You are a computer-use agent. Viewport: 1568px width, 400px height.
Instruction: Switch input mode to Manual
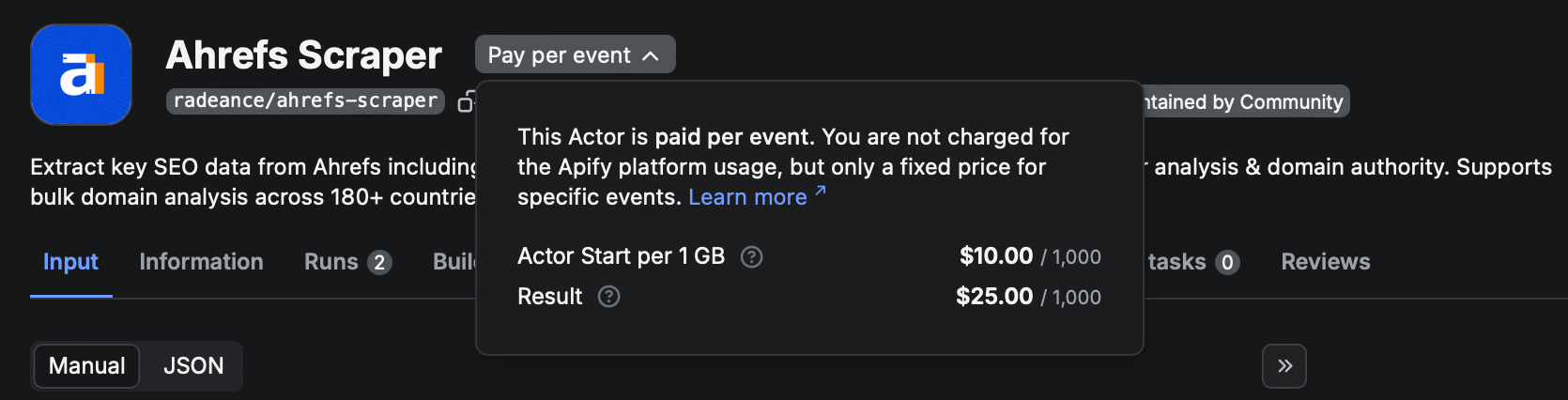(86, 365)
